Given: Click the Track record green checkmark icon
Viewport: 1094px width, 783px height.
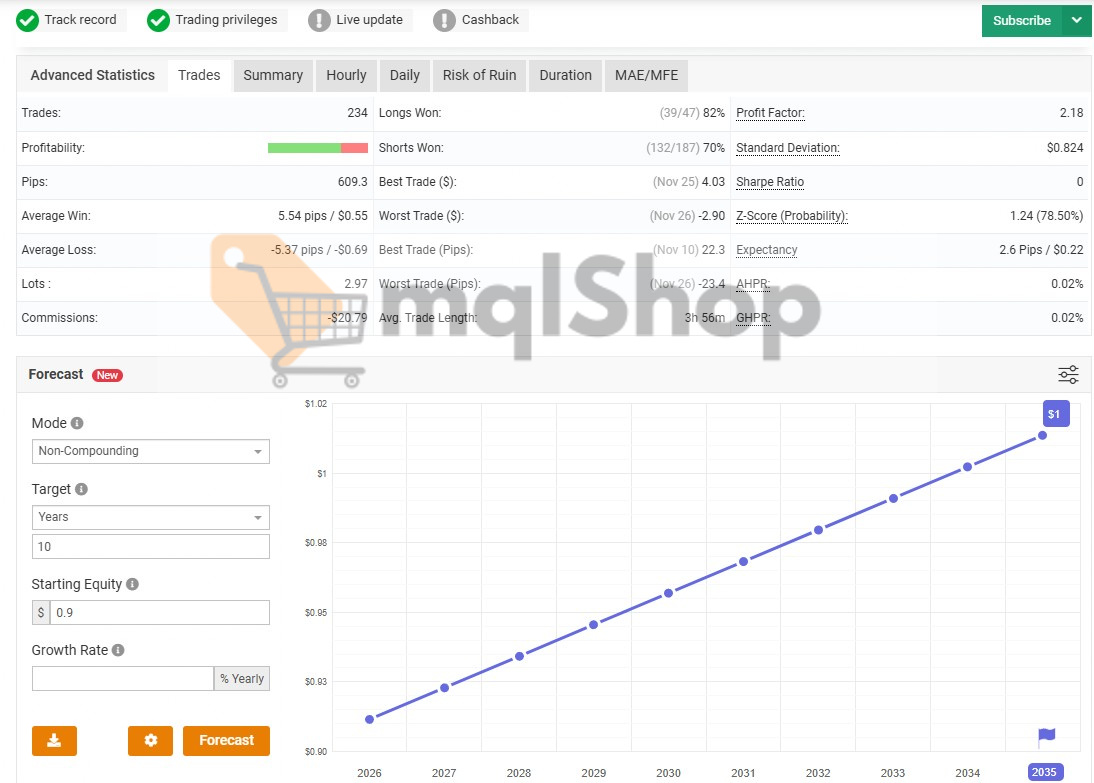Looking at the screenshot, I should [28, 20].
